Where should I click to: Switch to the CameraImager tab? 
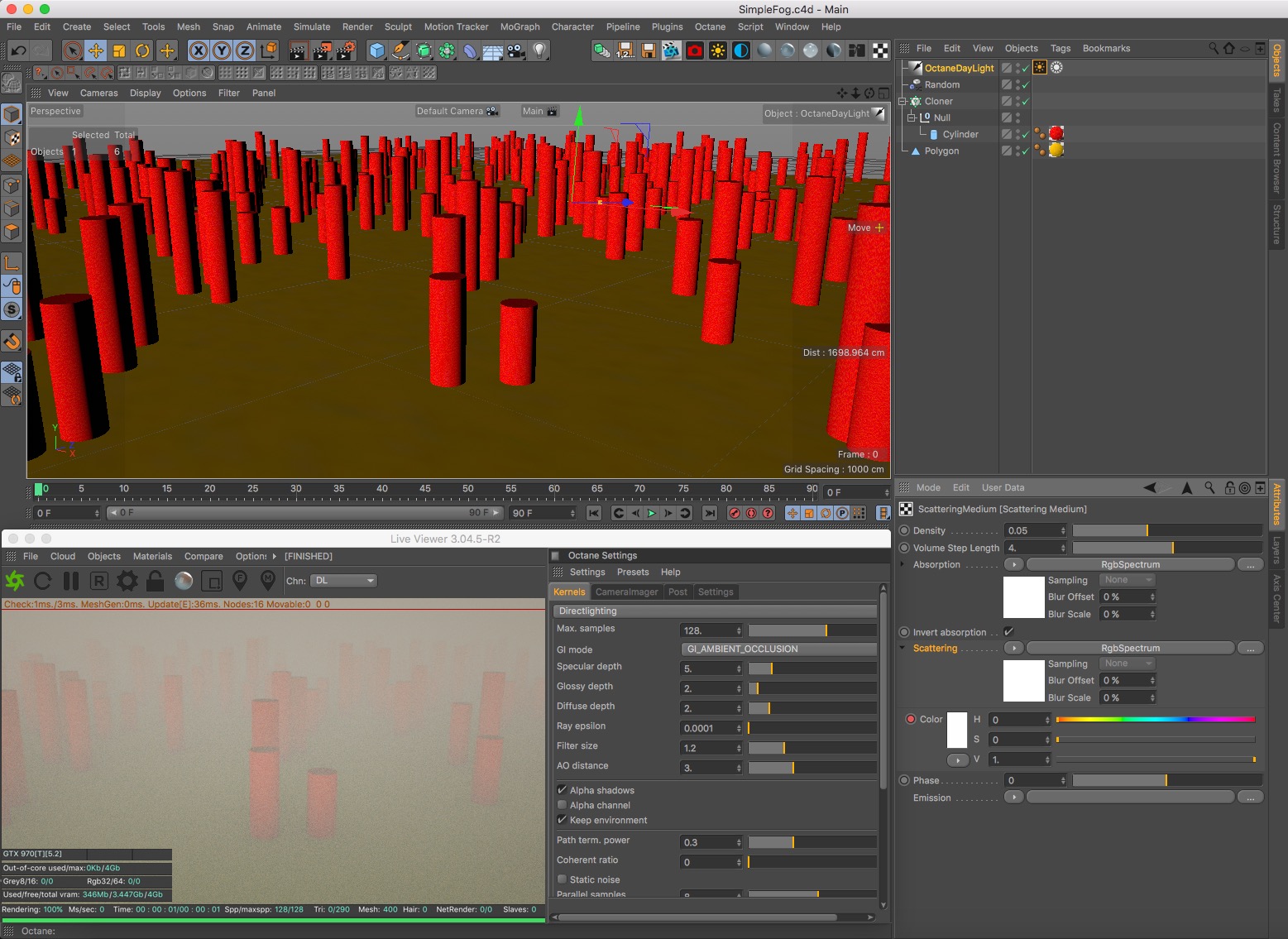(x=626, y=592)
